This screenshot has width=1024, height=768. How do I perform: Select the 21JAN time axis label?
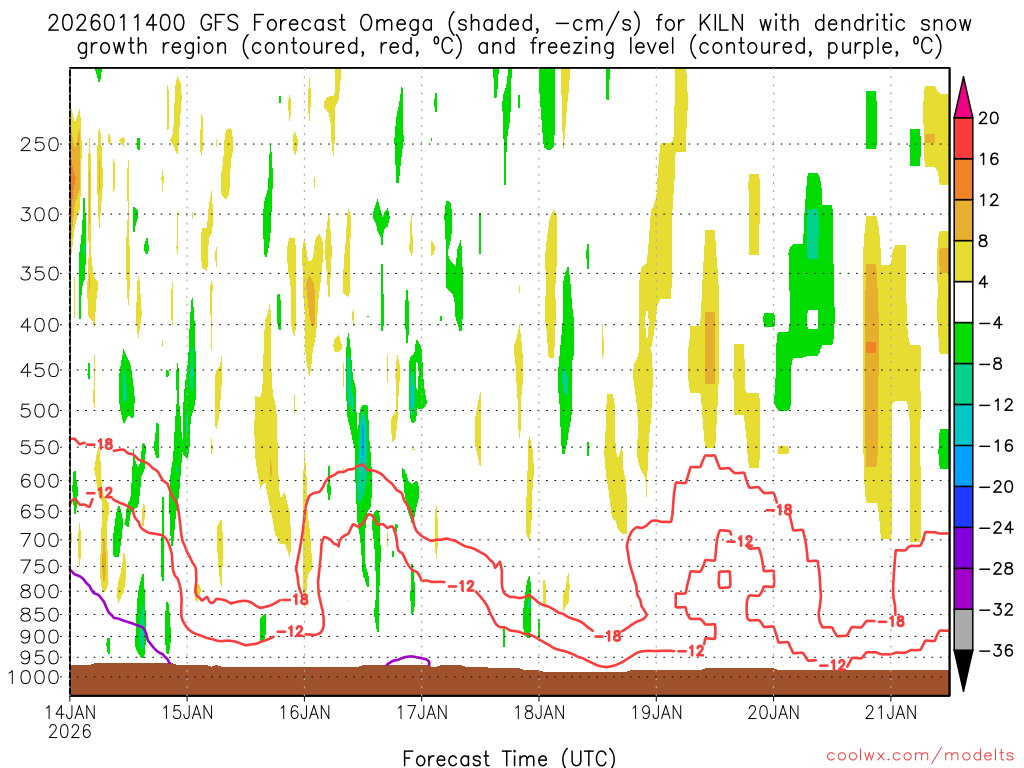point(891,712)
